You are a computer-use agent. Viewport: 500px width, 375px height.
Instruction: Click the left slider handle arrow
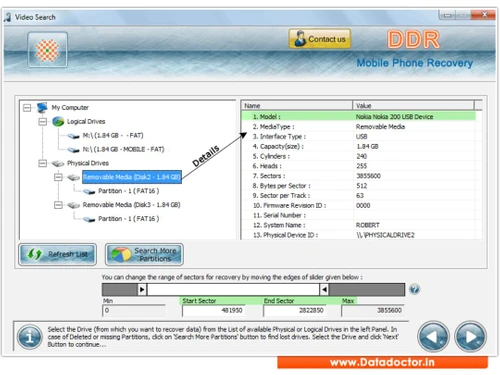tap(142, 289)
